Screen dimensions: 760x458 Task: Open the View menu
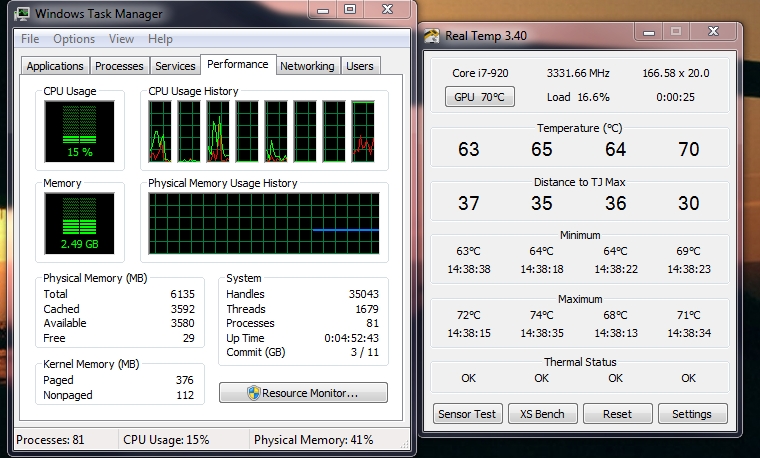(x=121, y=39)
